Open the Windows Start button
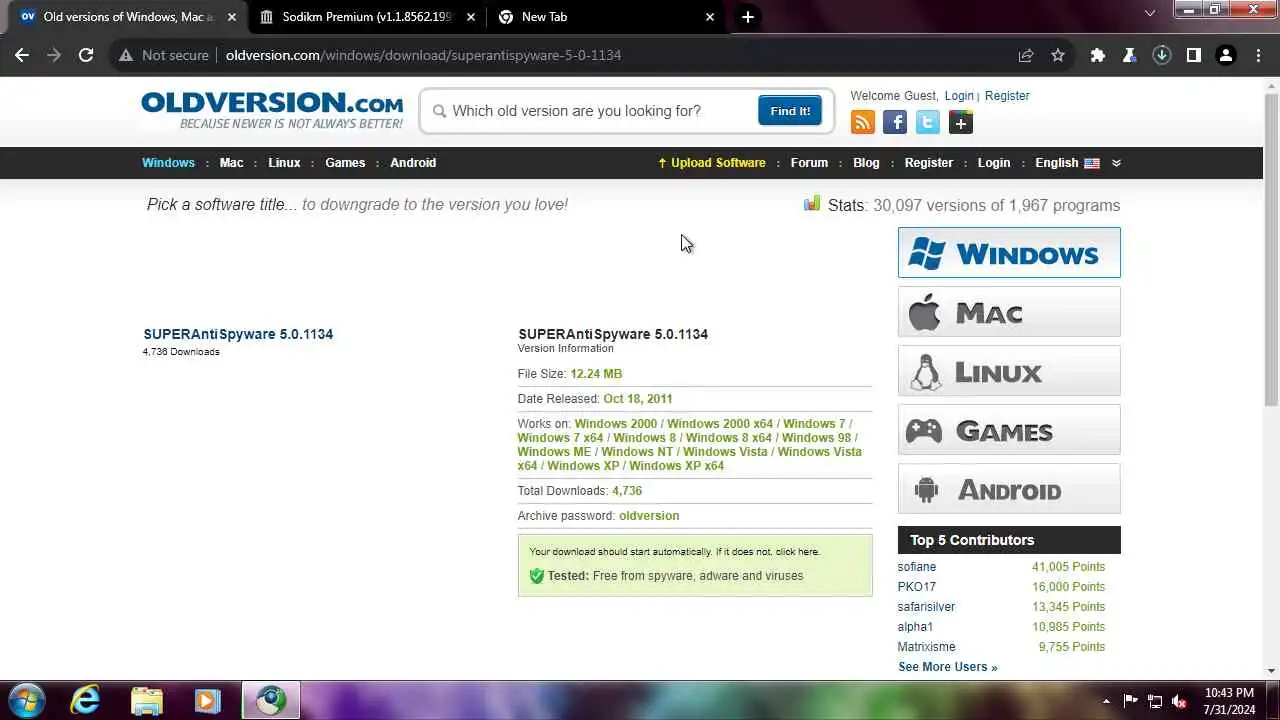Image resolution: width=1280 pixels, height=720 pixels. click(26, 700)
